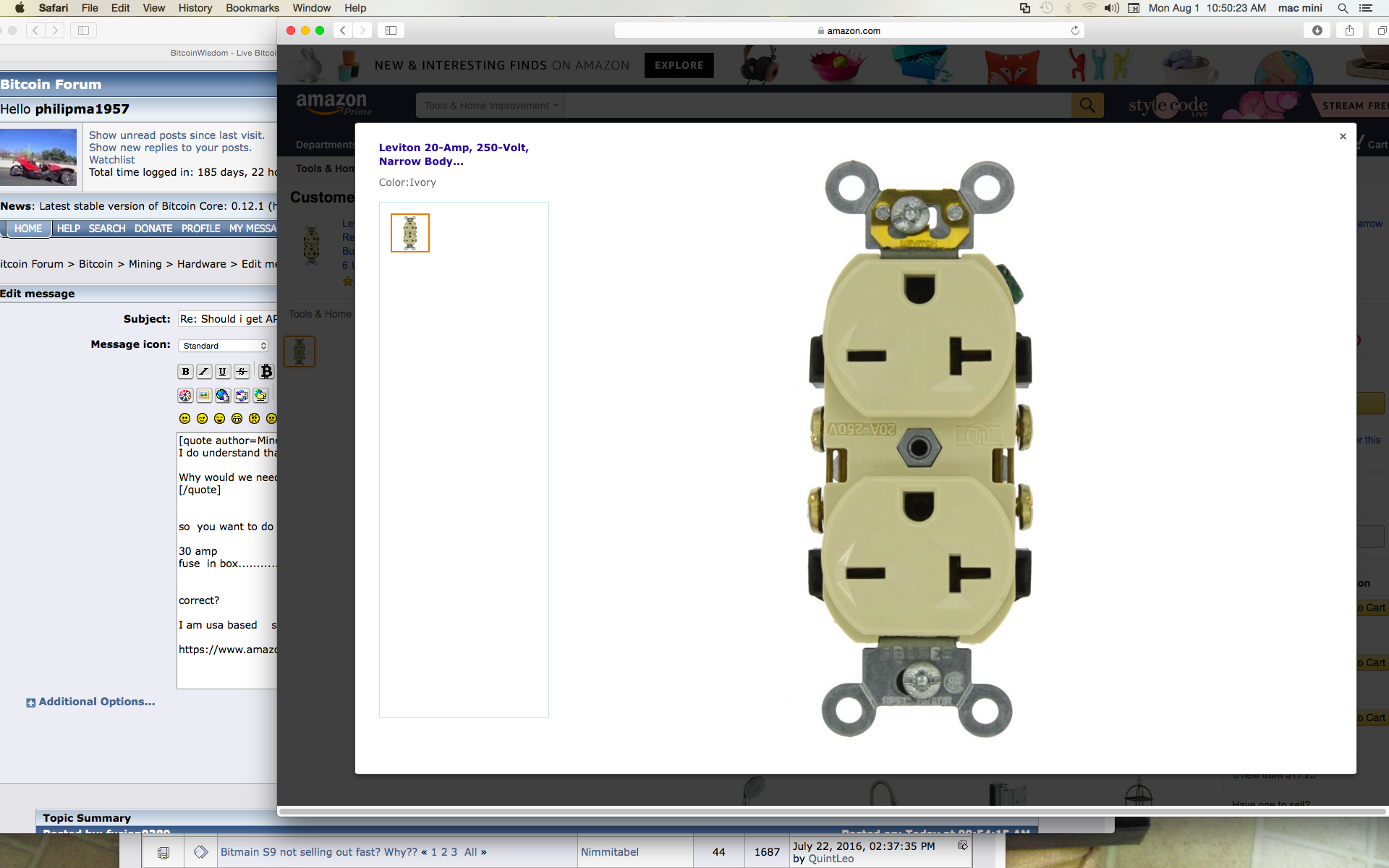1389x868 pixels.
Task: Click the message body text area
Action: tap(227, 561)
